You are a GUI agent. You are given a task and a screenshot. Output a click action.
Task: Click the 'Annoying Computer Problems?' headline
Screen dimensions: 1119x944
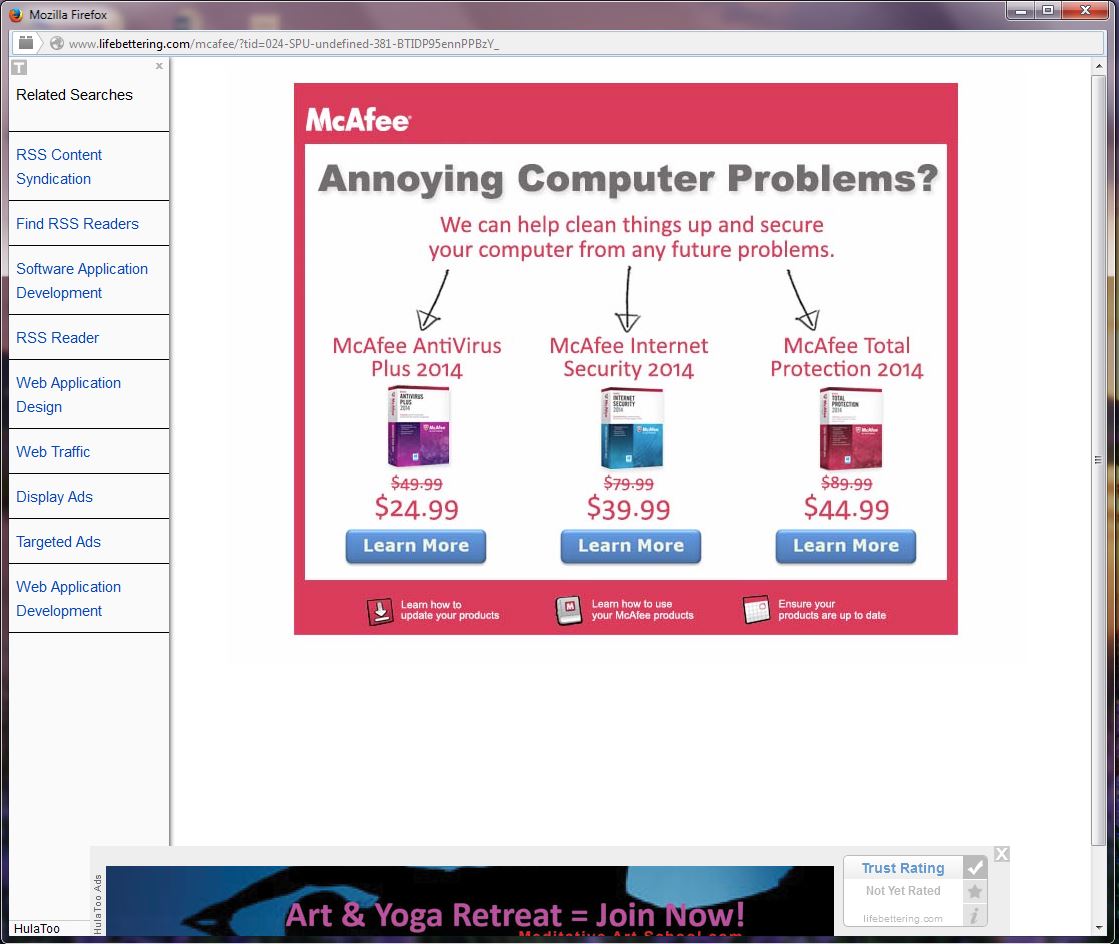[628, 178]
